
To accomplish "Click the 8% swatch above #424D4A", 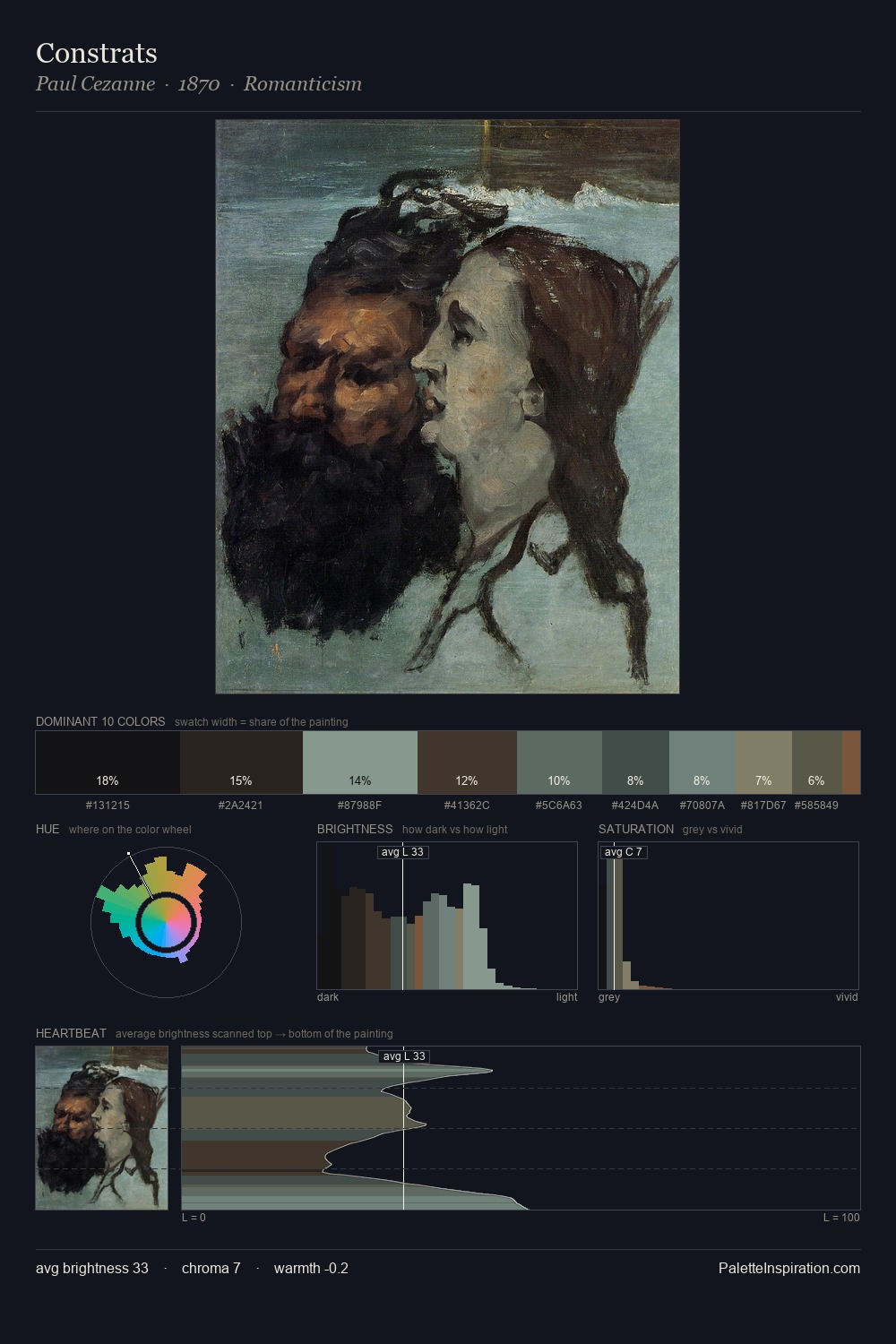I will (635, 762).
